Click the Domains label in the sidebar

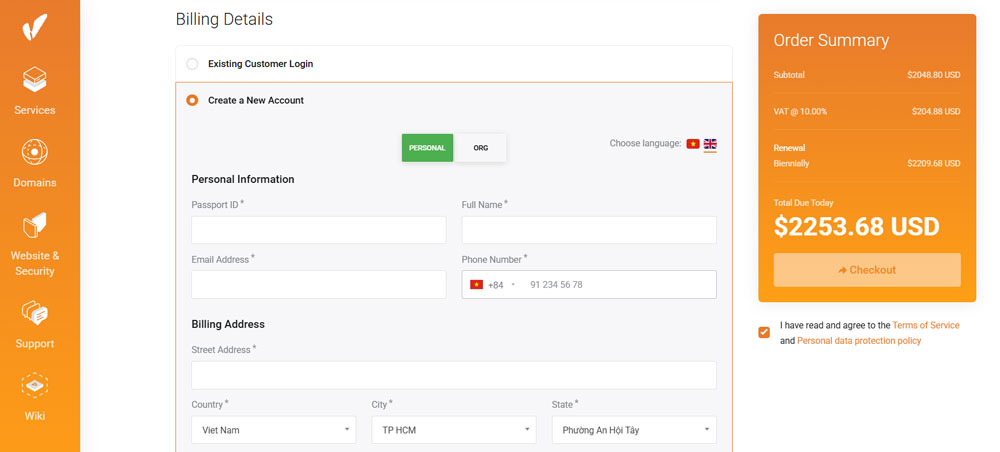pyautogui.click(x=34, y=182)
